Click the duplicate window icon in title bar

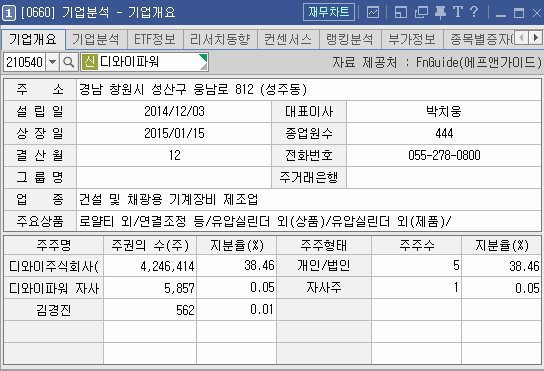421,13
